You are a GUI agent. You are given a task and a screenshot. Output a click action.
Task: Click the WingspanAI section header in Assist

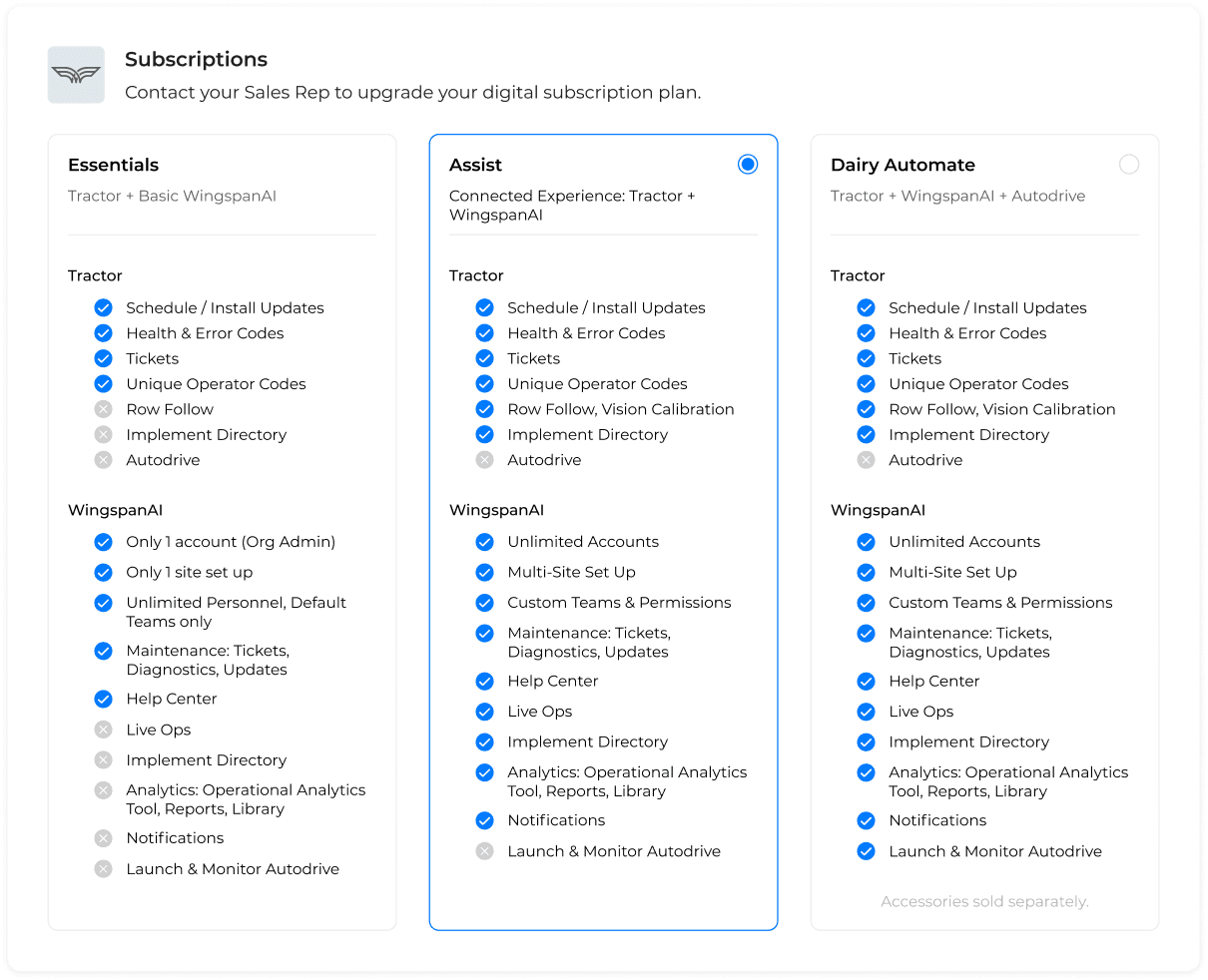click(496, 510)
